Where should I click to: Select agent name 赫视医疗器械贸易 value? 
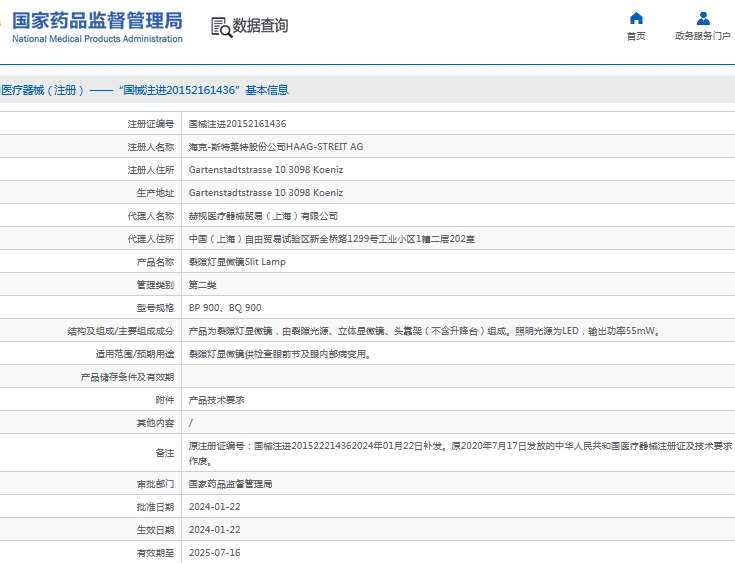click(x=263, y=216)
